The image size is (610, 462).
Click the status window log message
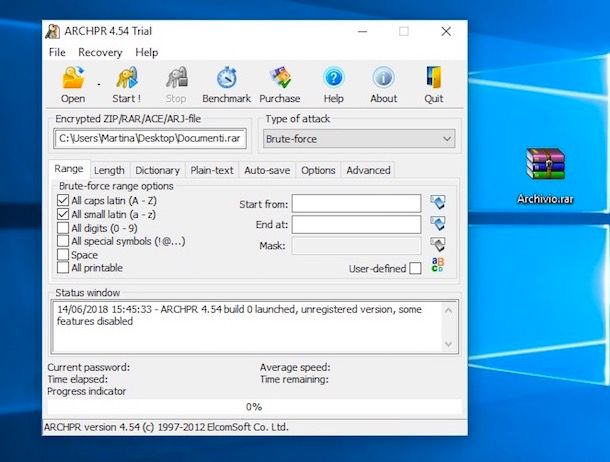[239, 315]
